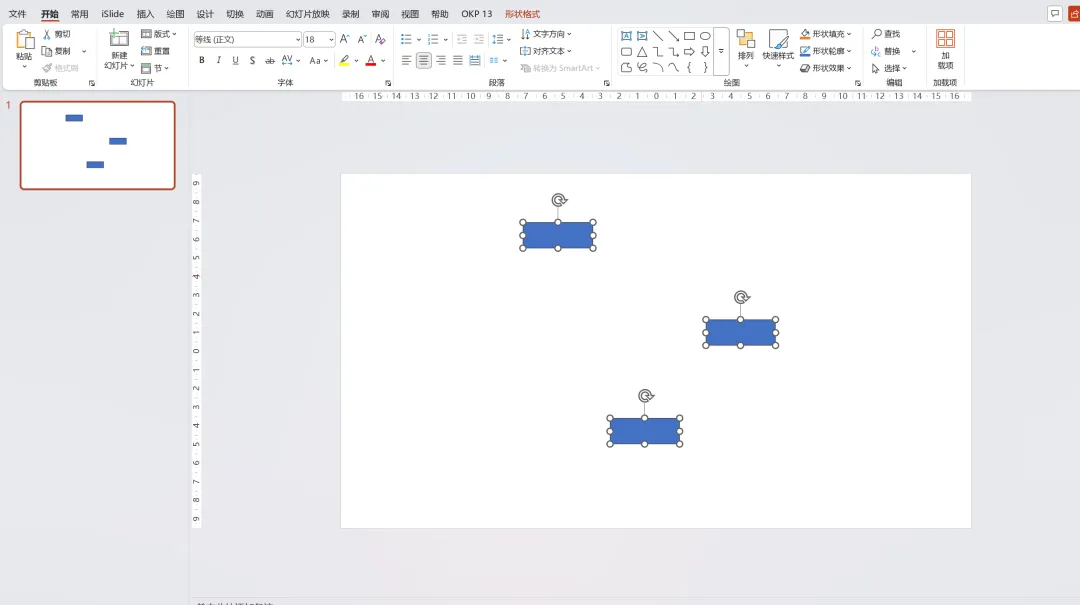This screenshot has width=1080, height=605.
Task: Pick the rectangle shape in the gallery
Action: point(689,36)
